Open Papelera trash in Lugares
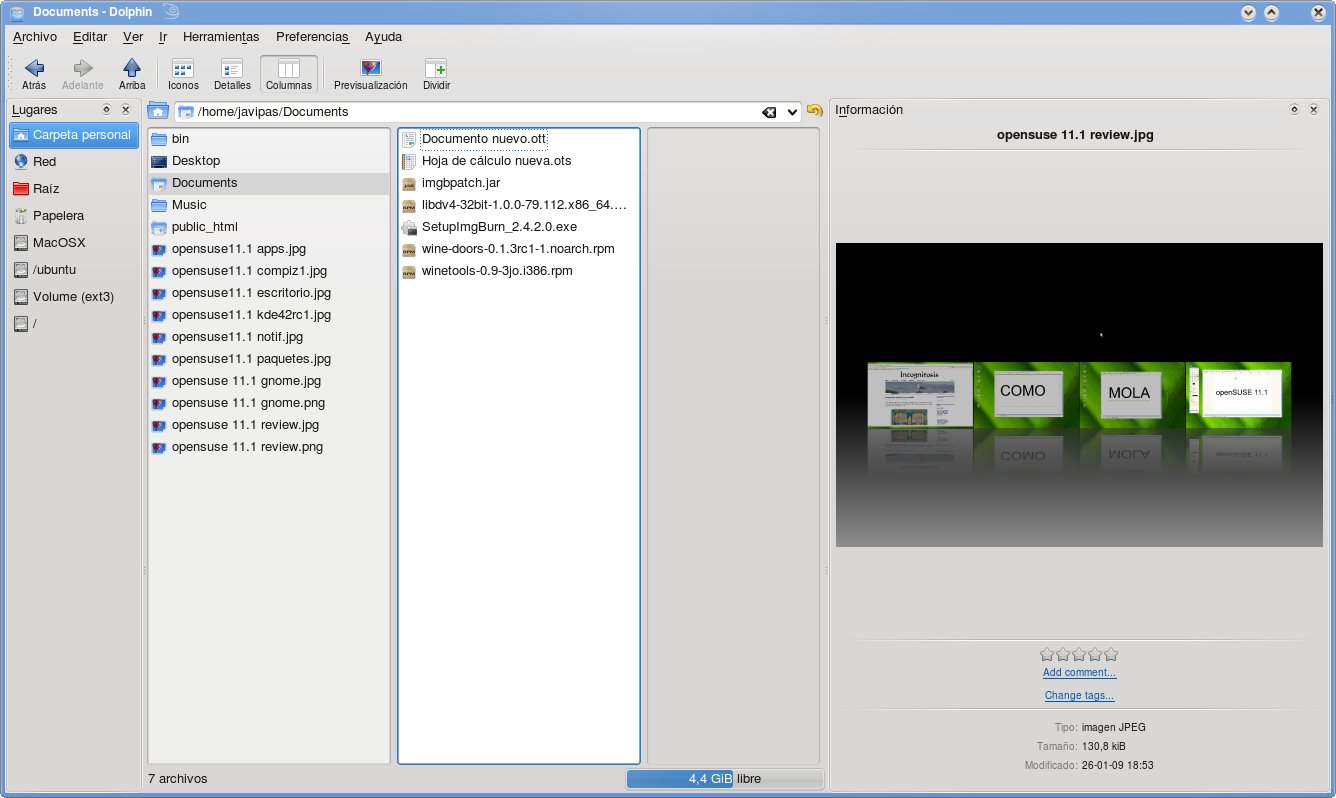The height and width of the screenshot is (798, 1336). 73,215
